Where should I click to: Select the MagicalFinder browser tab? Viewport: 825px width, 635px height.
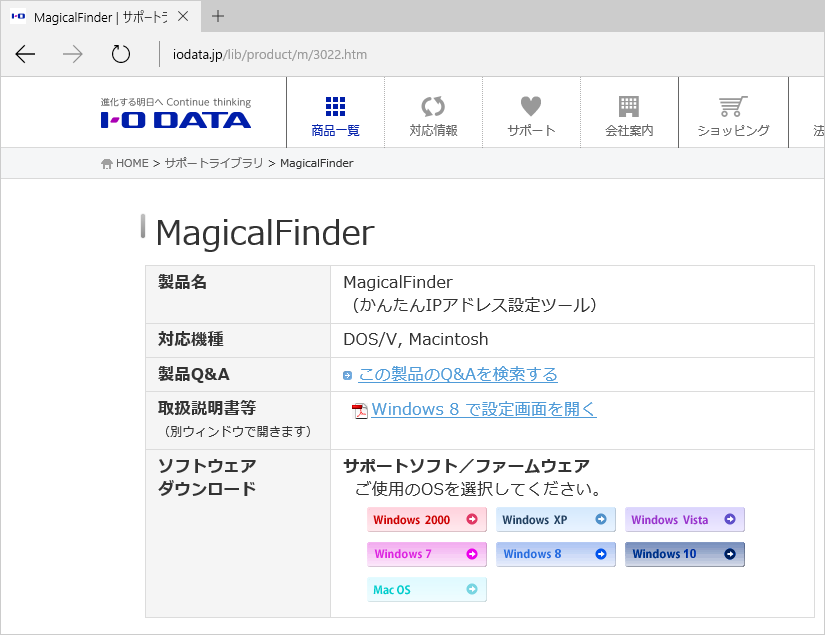pyautogui.click(x=100, y=17)
